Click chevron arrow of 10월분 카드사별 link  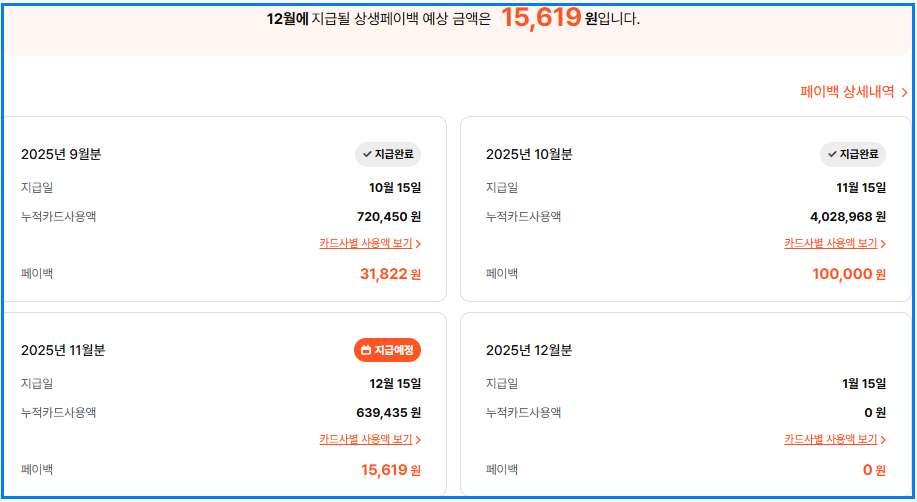click(883, 243)
